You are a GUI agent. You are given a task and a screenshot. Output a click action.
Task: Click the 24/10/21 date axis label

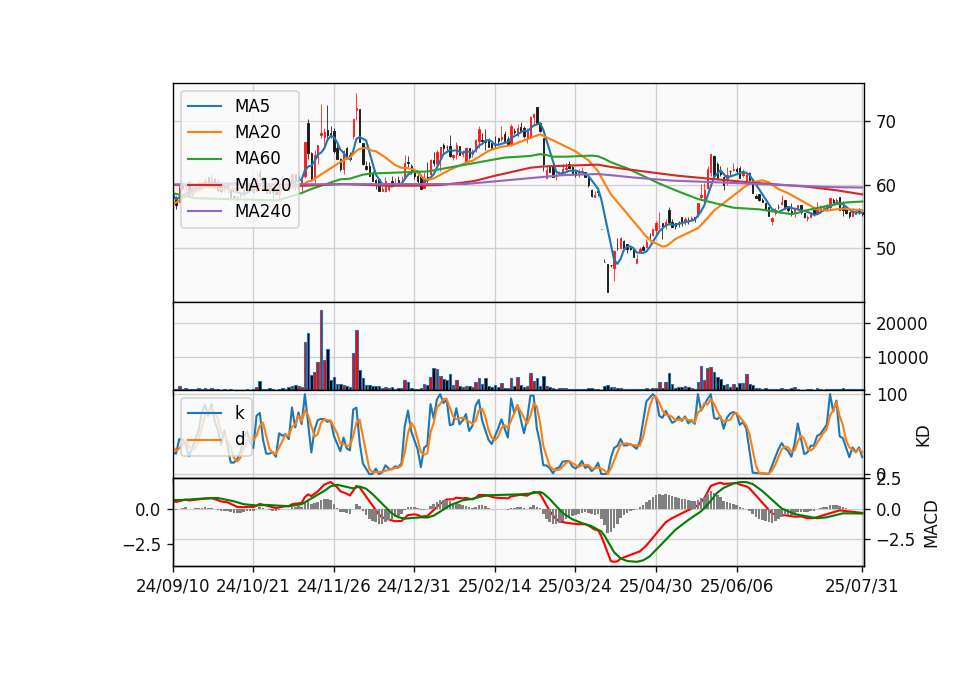pyautogui.click(x=253, y=586)
